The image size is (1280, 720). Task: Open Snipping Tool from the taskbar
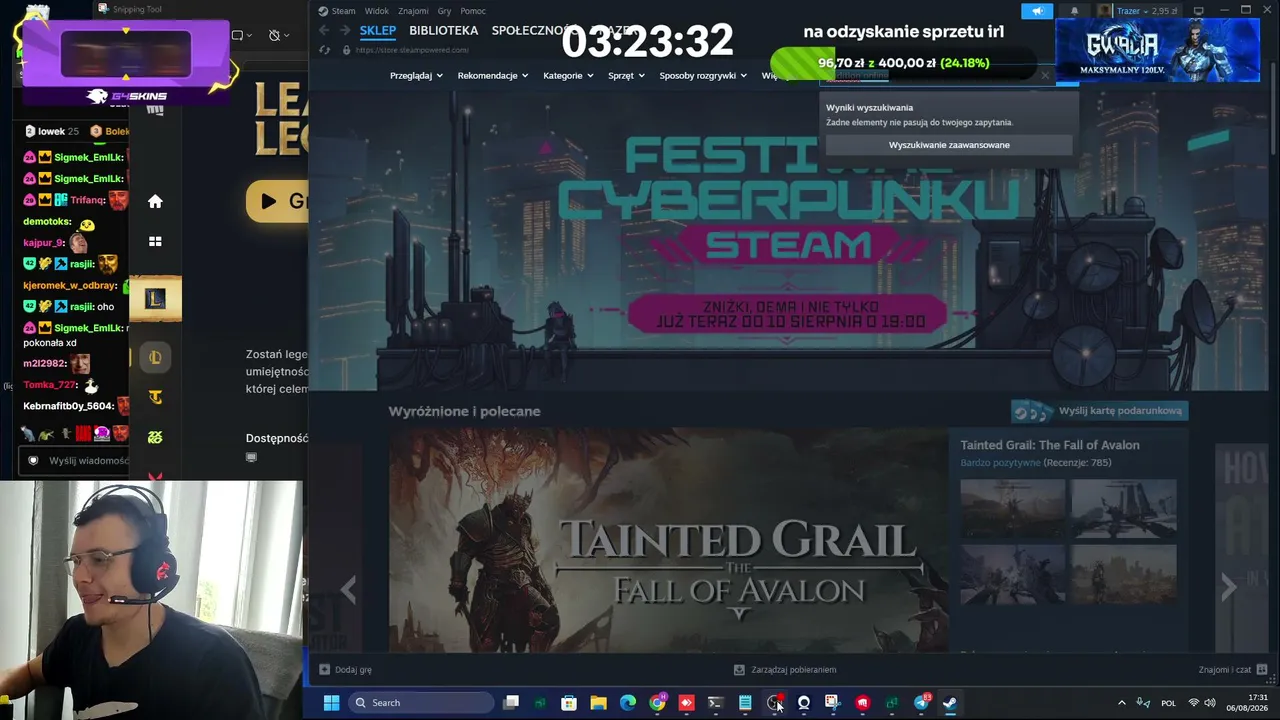pos(832,703)
